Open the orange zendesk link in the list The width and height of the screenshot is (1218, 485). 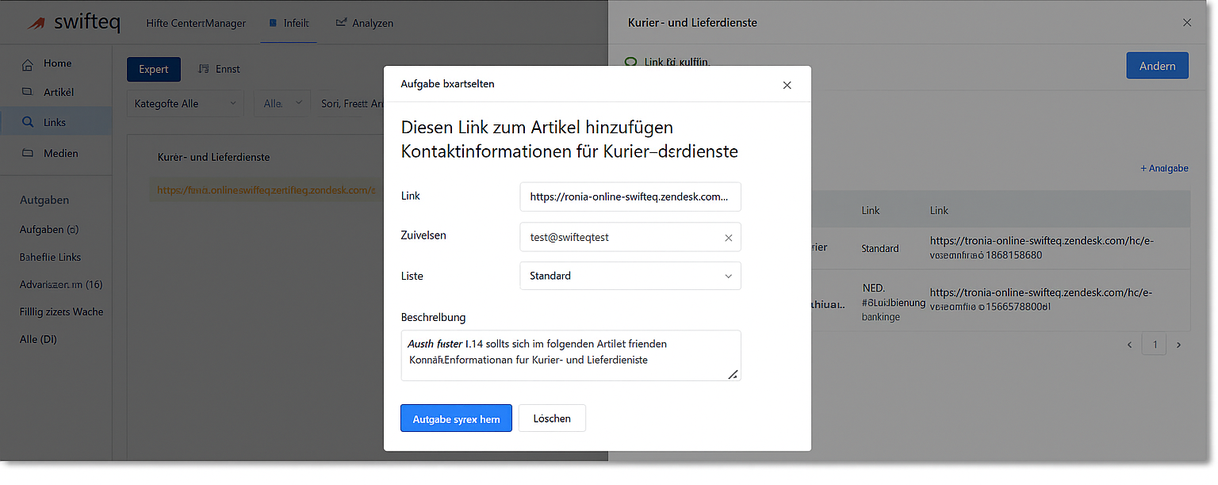click(x=266, y=189)
